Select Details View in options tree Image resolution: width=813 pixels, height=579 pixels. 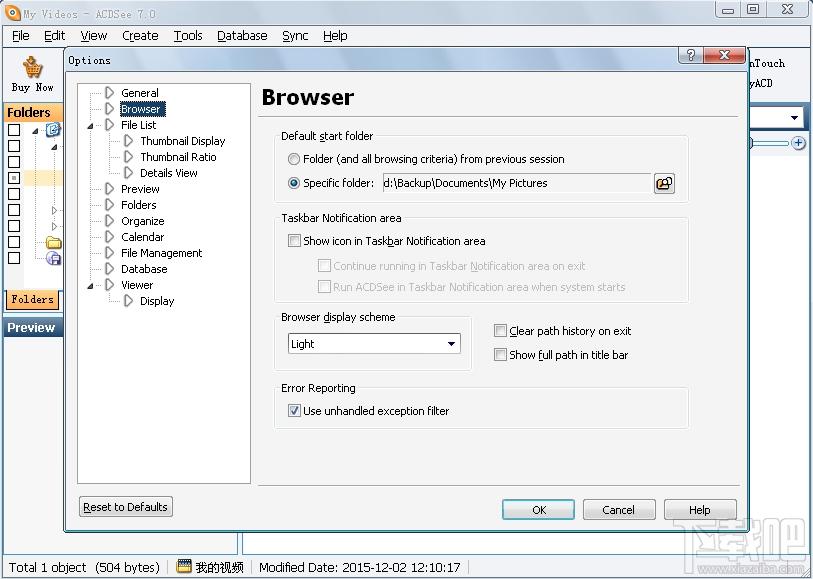pyautogui.click(x=169, y=173)
